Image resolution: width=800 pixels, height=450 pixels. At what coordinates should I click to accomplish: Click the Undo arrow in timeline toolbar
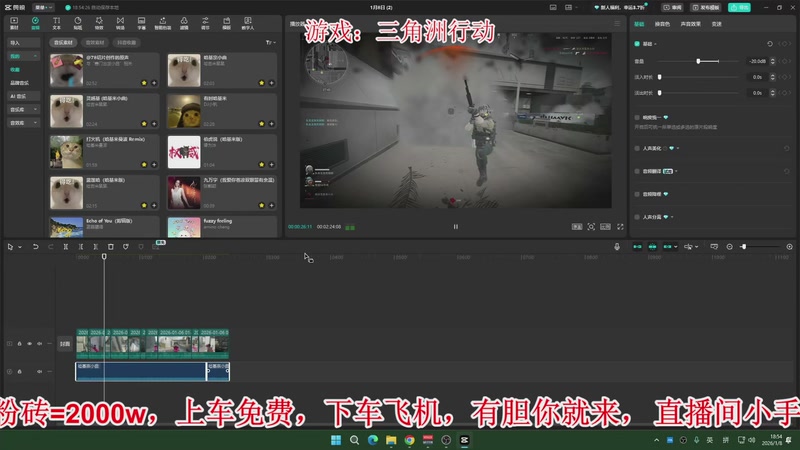pyautogui.click(x=35, y=246)
